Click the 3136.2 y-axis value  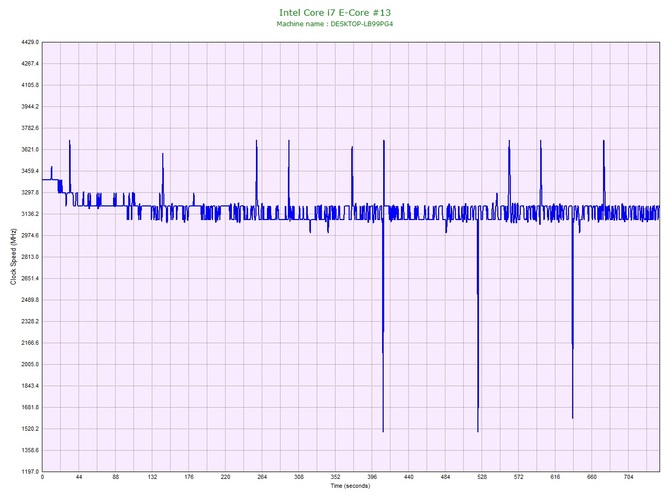[x=30, y=214]
